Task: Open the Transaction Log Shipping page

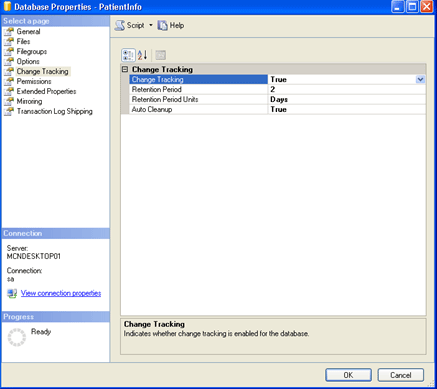Action: tap(55, 111)
